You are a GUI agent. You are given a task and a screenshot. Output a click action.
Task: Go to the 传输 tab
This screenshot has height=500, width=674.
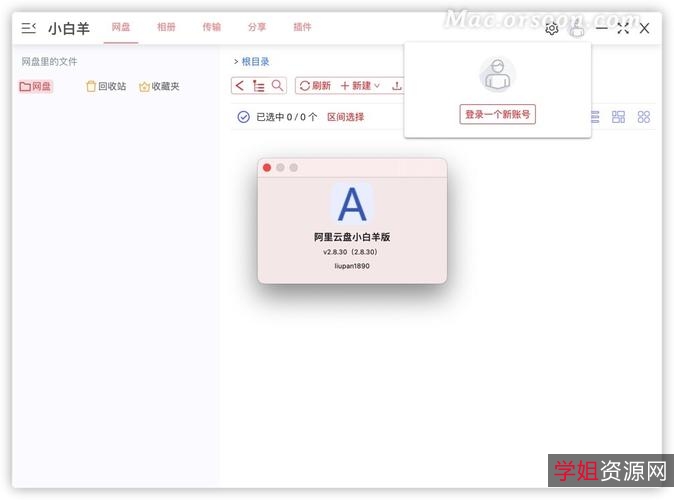211,27
